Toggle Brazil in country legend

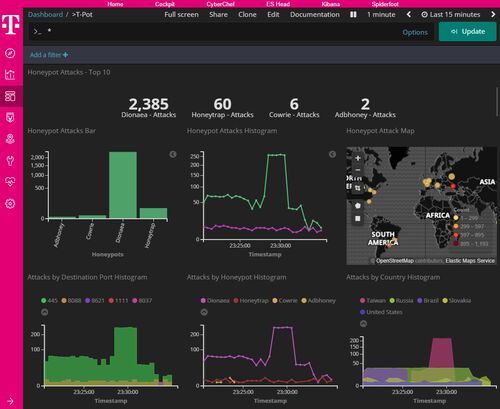pos(428,301)
